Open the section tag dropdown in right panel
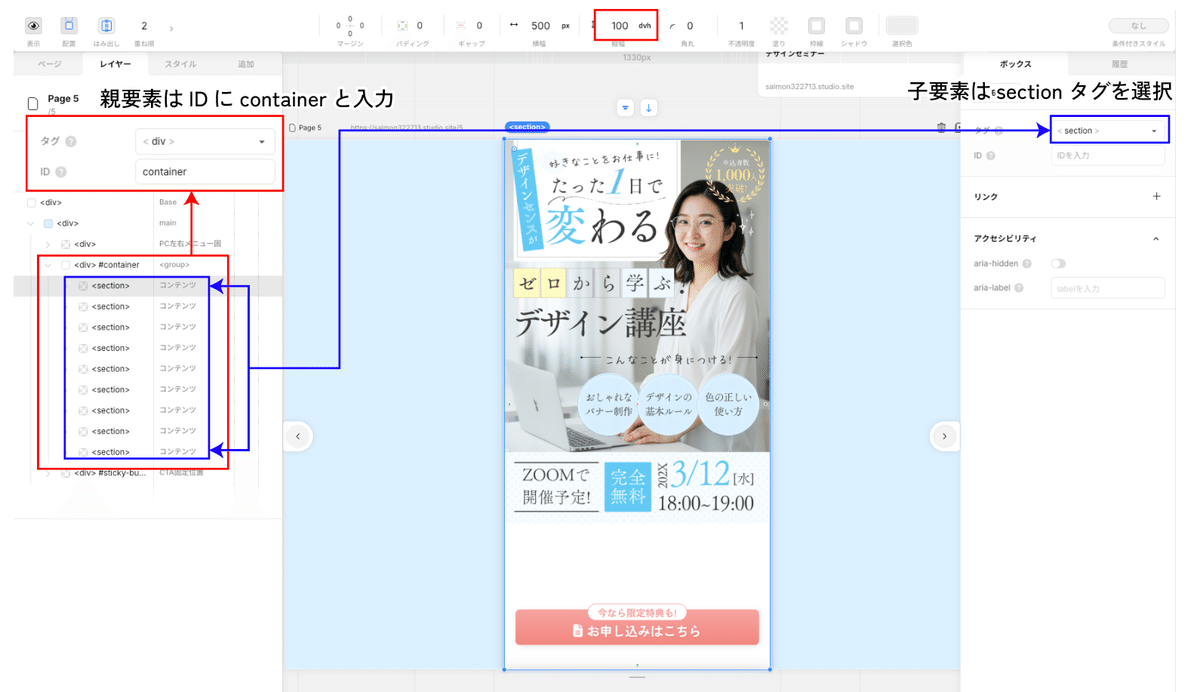 [x=1109, y=130]
